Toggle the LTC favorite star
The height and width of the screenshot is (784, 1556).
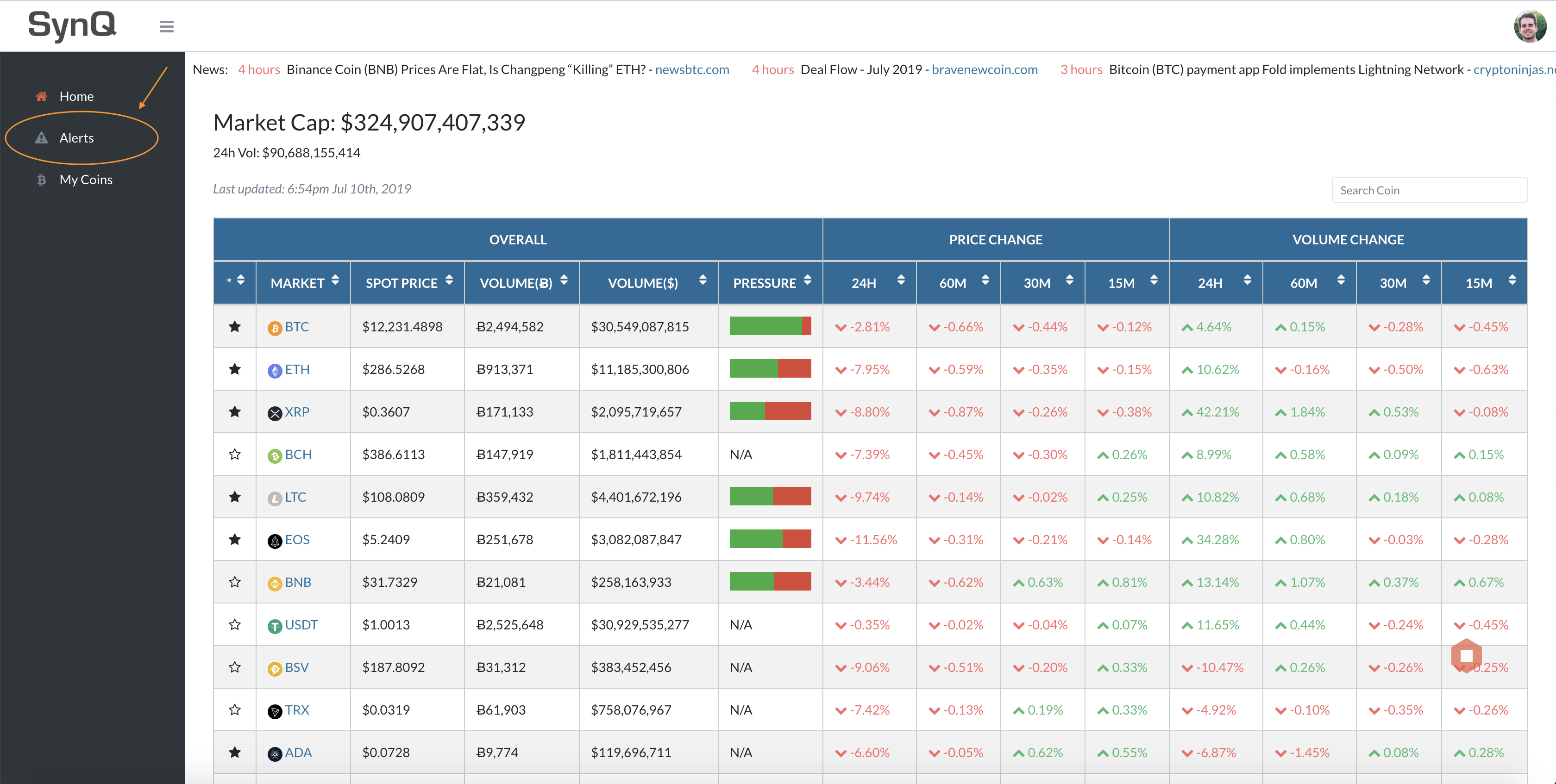click(235, 497)
